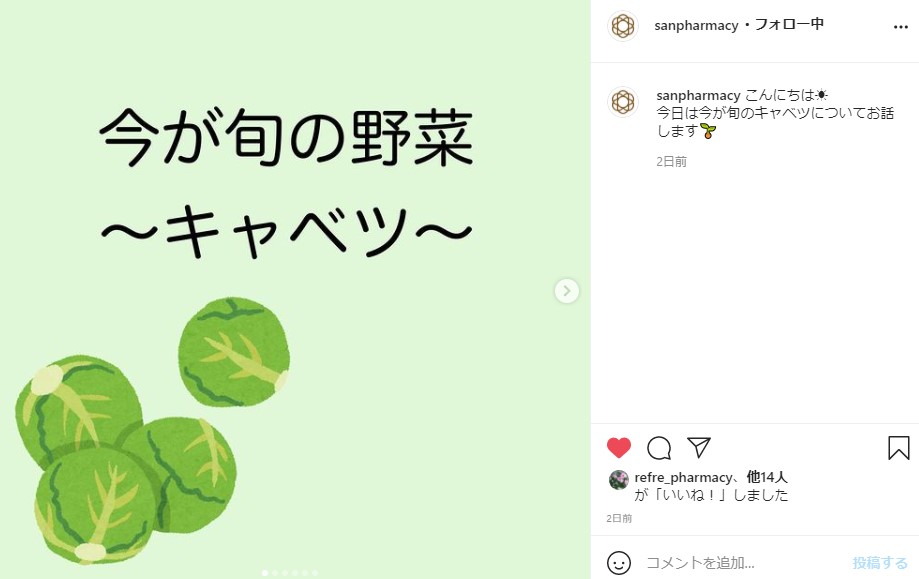Select the cabbage post image
The image size is (919, 579).
click(295, 290)
